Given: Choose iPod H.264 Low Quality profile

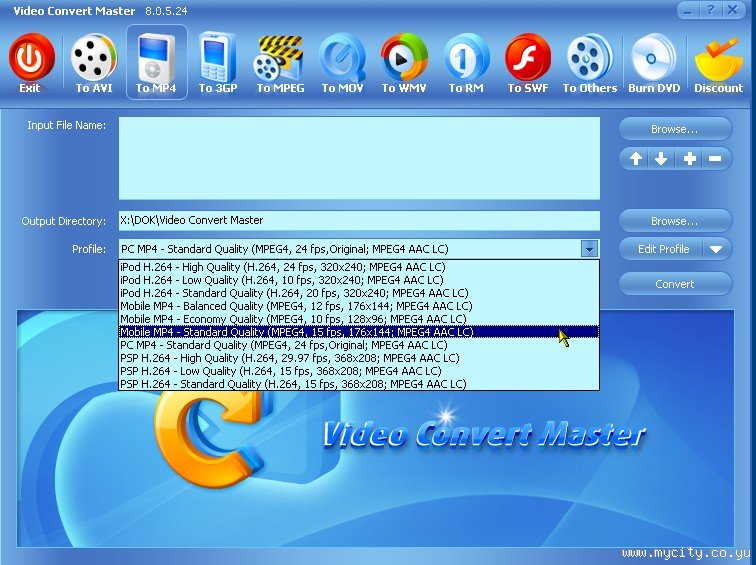Looking at the screenshot, I should coord(359,280).
